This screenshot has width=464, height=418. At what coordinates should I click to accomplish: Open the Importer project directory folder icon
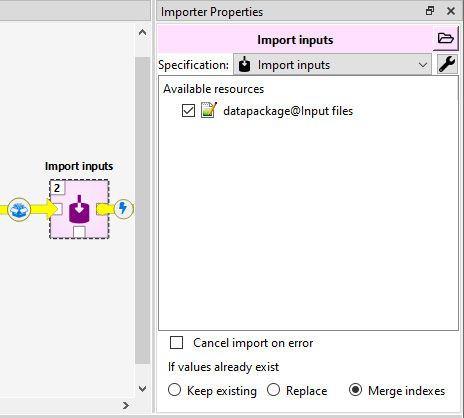pyautogui.click(x=446, y=39)
